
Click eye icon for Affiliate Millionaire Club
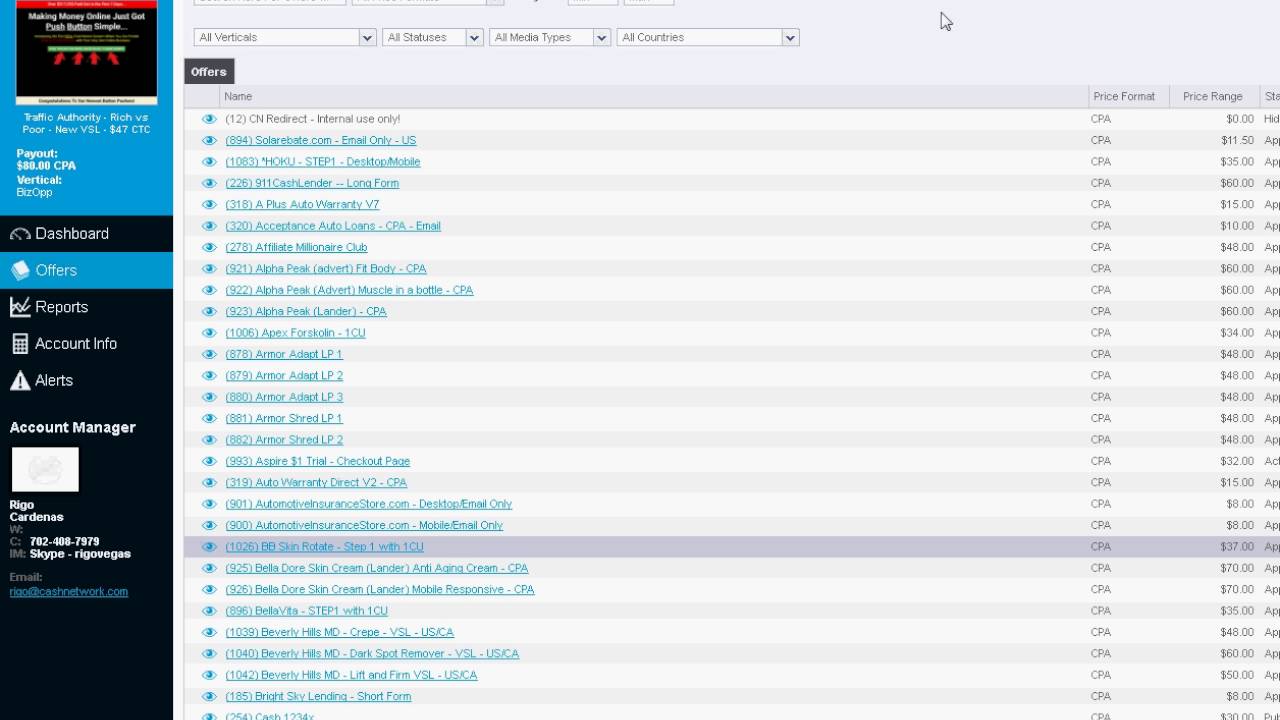[x=209, y=247]
